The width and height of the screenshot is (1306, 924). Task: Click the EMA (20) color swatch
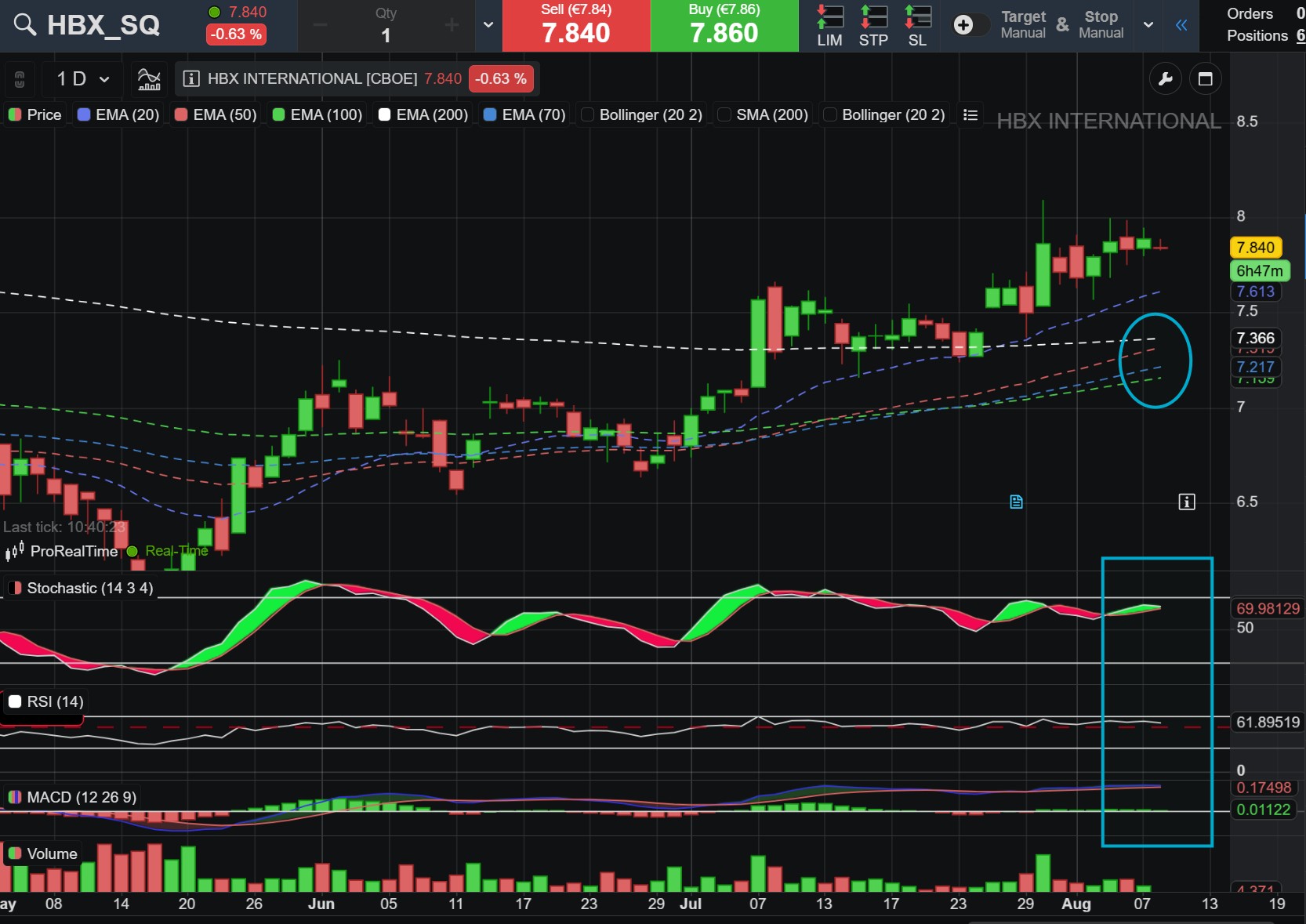pyautogui.click(x=84, y=115)
